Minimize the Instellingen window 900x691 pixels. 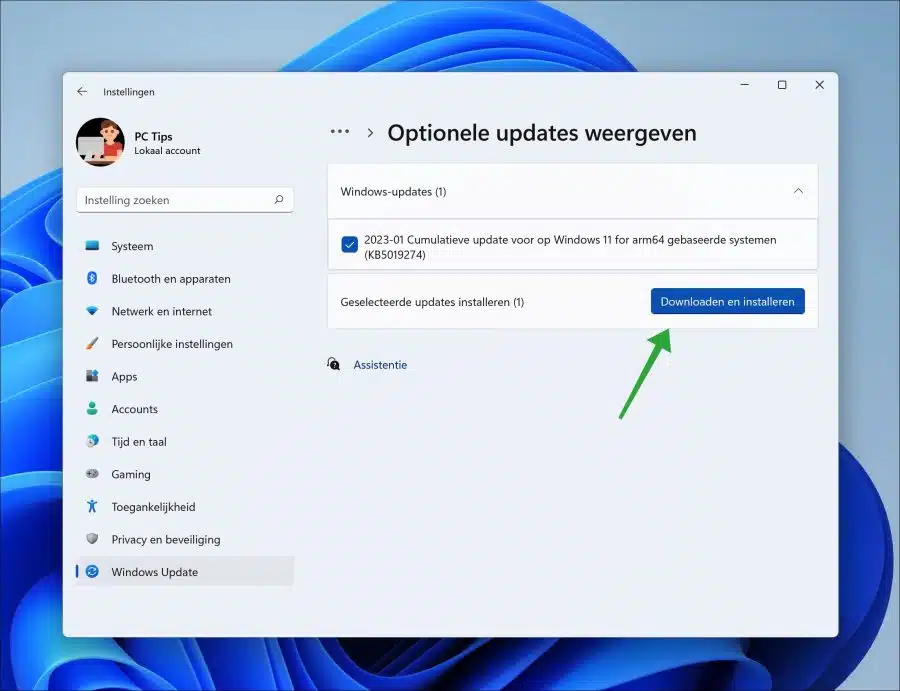[744, 85]
